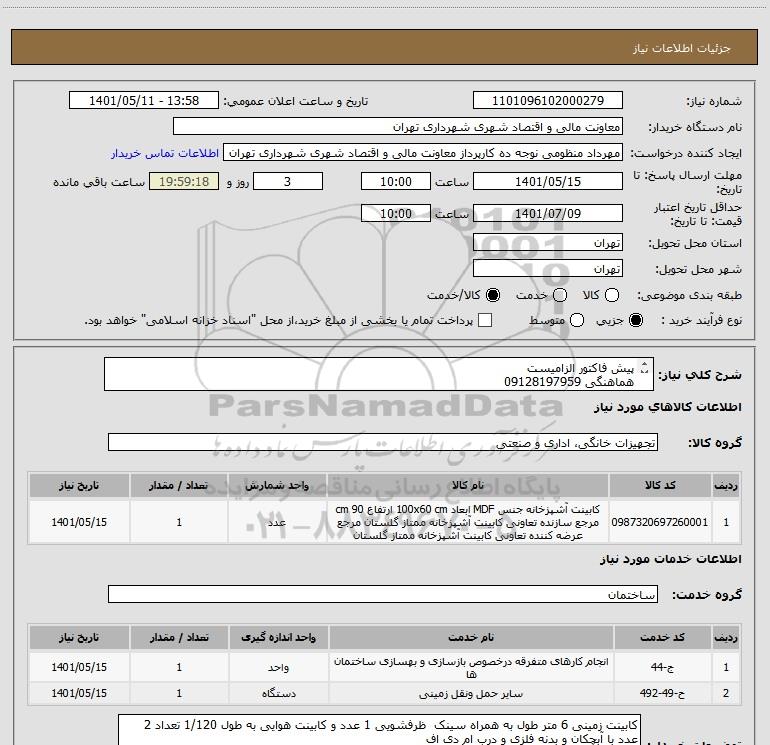Click the response deadline time 10:00 field
Image resolution: width=770 pixels, height=745 pixels.
point(396,181)
